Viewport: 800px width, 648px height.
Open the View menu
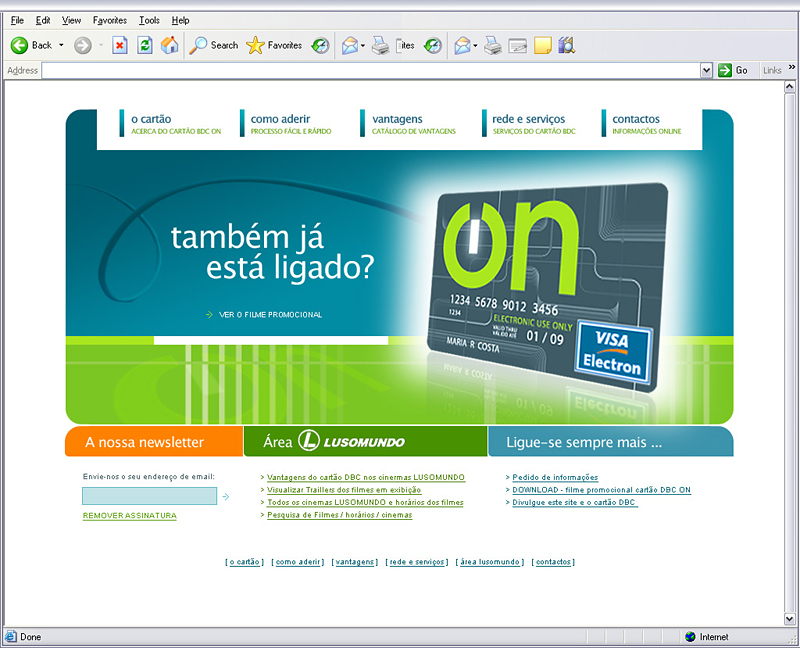click(71, 20)
